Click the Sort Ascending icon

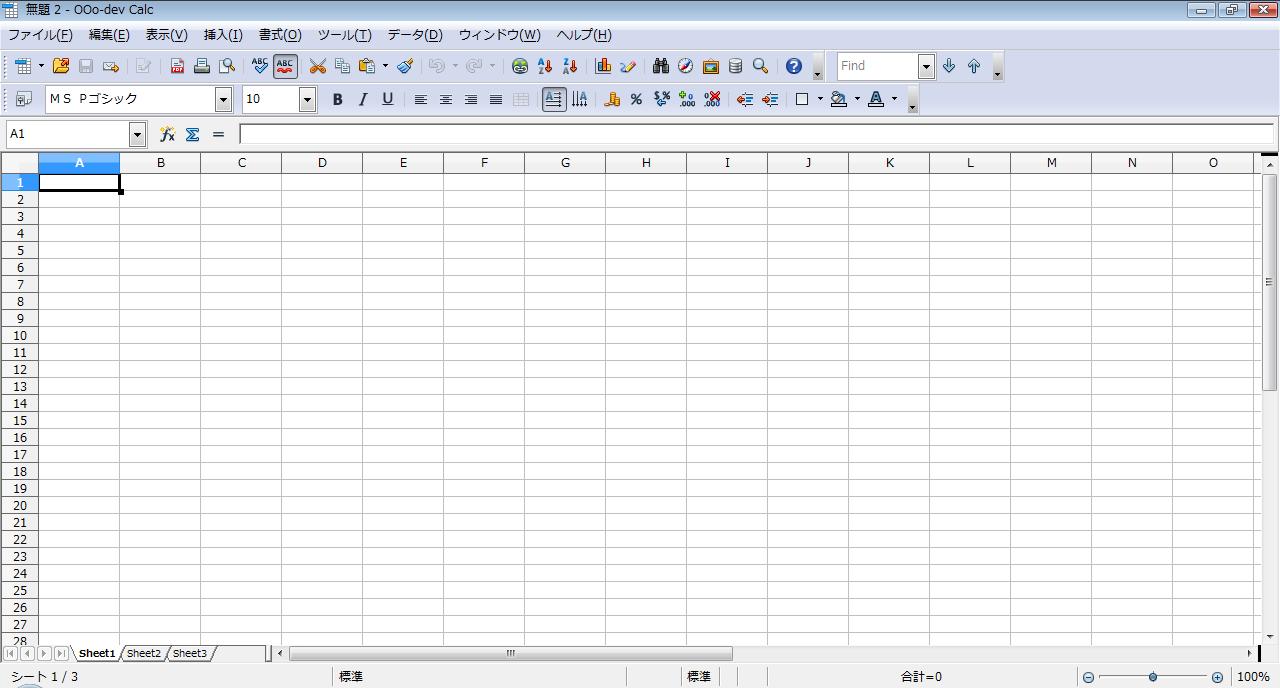point(545,66)
